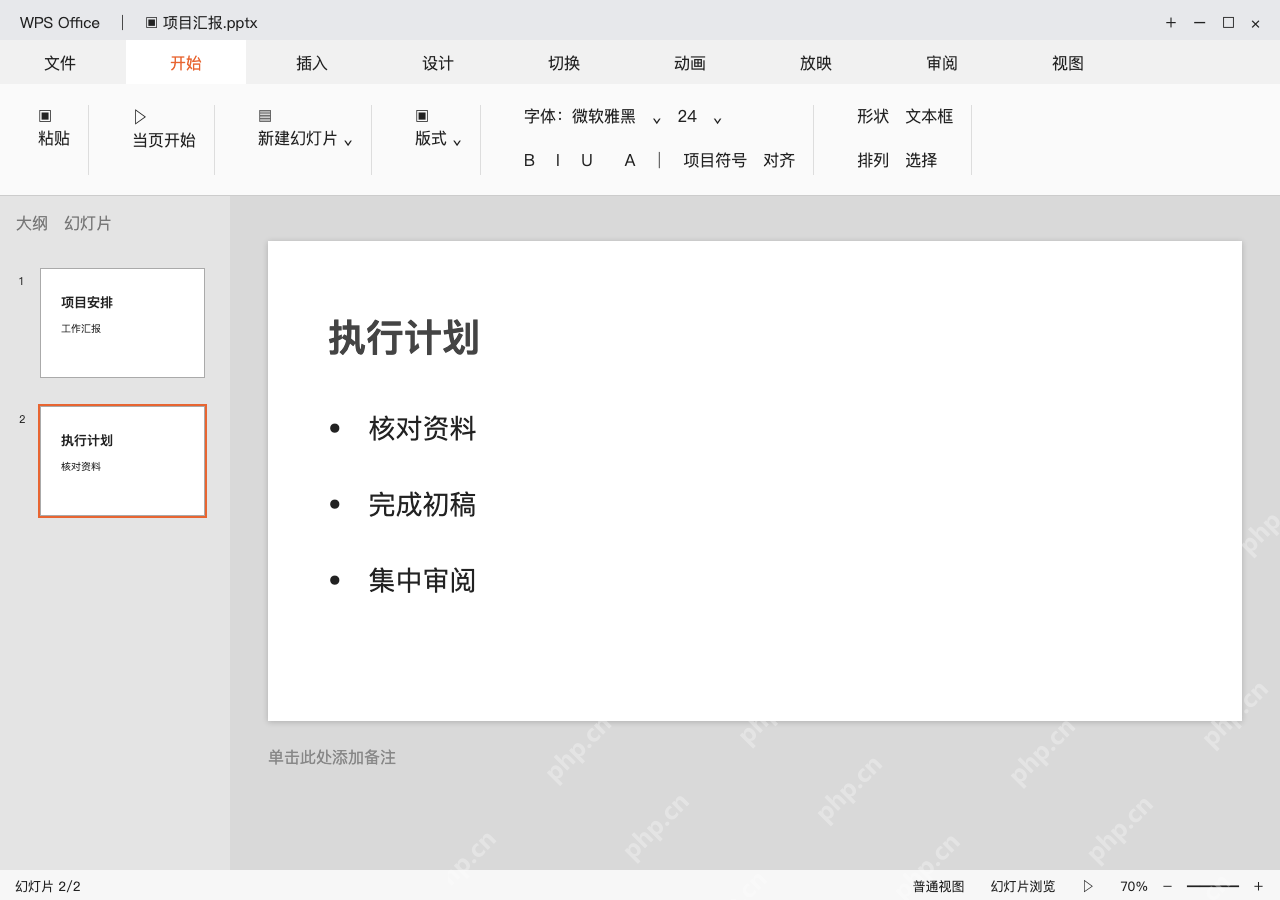This screenshot has width=1280, height=900.
Task: Switch to Slide Sorter (幻灯片浏览)
Action: point(1023,886)
